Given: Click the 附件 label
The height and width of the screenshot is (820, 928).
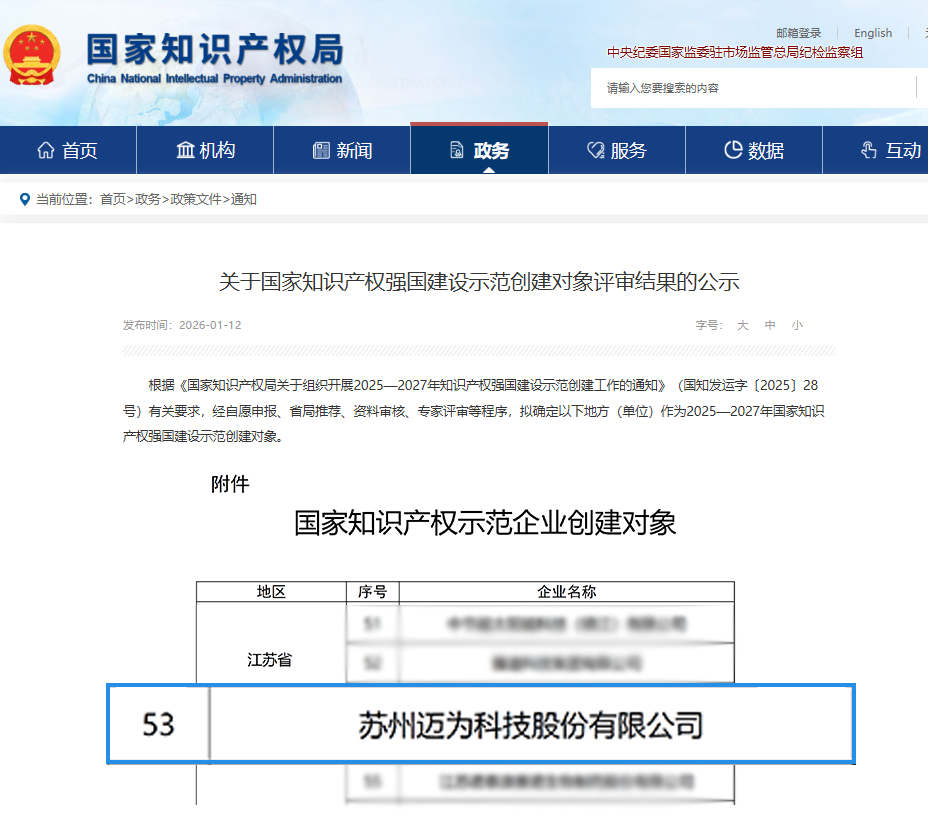Looking at the screenshot, I should [x=230, y=484].
